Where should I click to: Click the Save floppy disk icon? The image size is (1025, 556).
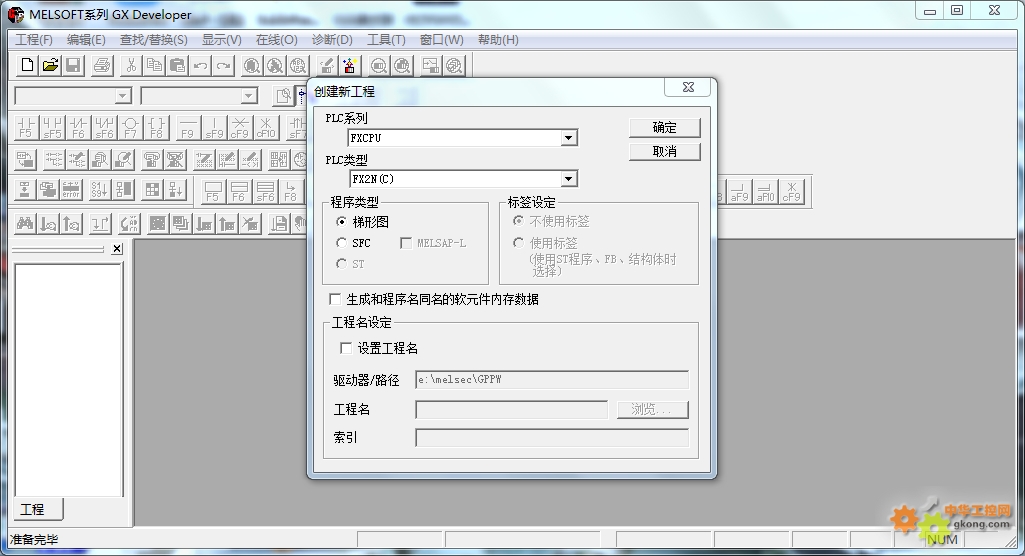pyautogui.click(x=73, y=65)
